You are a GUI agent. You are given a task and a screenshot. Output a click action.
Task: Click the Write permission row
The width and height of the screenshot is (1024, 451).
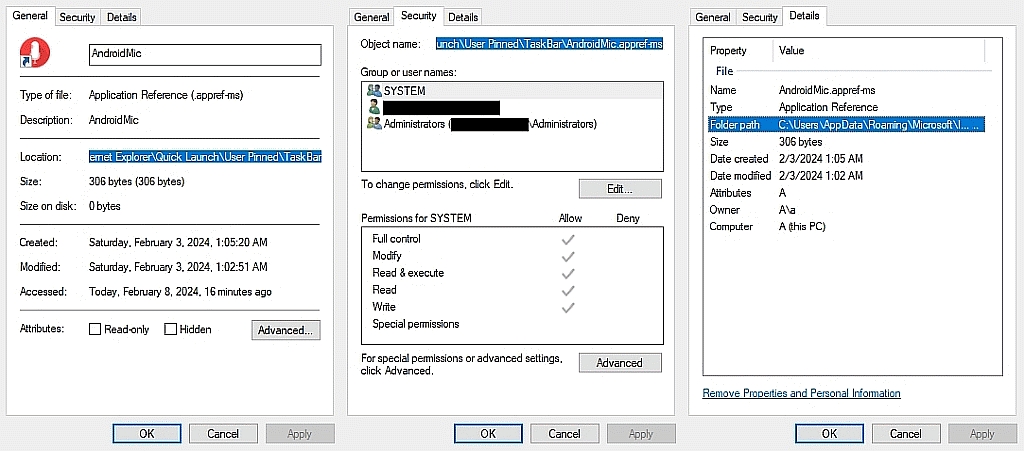[512, 307]
